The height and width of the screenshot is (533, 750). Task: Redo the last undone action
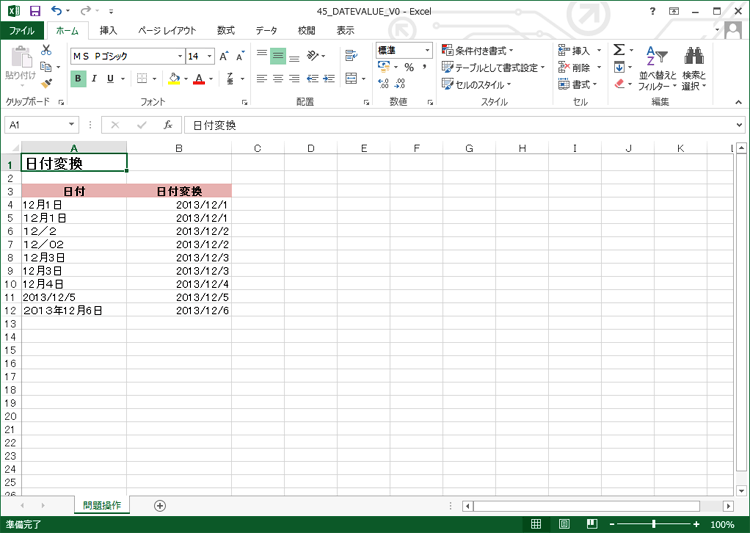click(x=86, y=11)
